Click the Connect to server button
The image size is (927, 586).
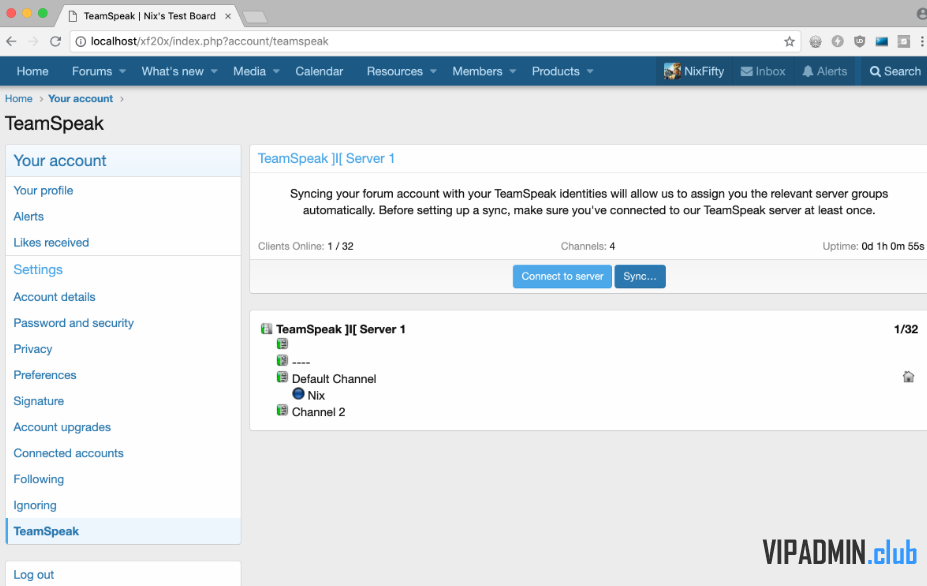[x=562, y=277]
